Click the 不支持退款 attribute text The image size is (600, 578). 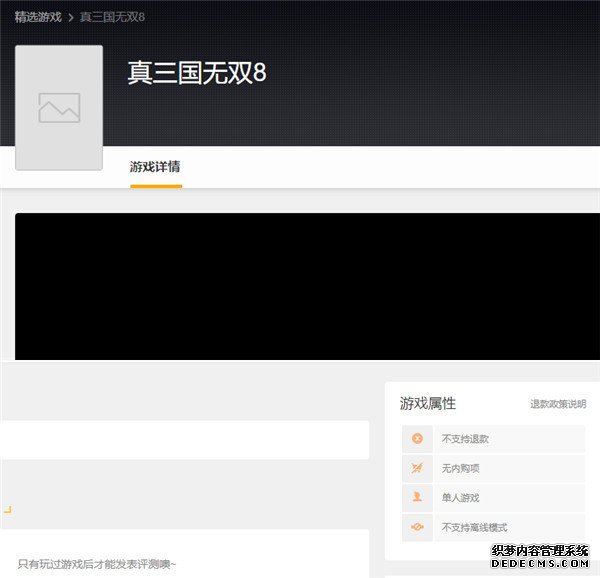[x=465, y=439]
